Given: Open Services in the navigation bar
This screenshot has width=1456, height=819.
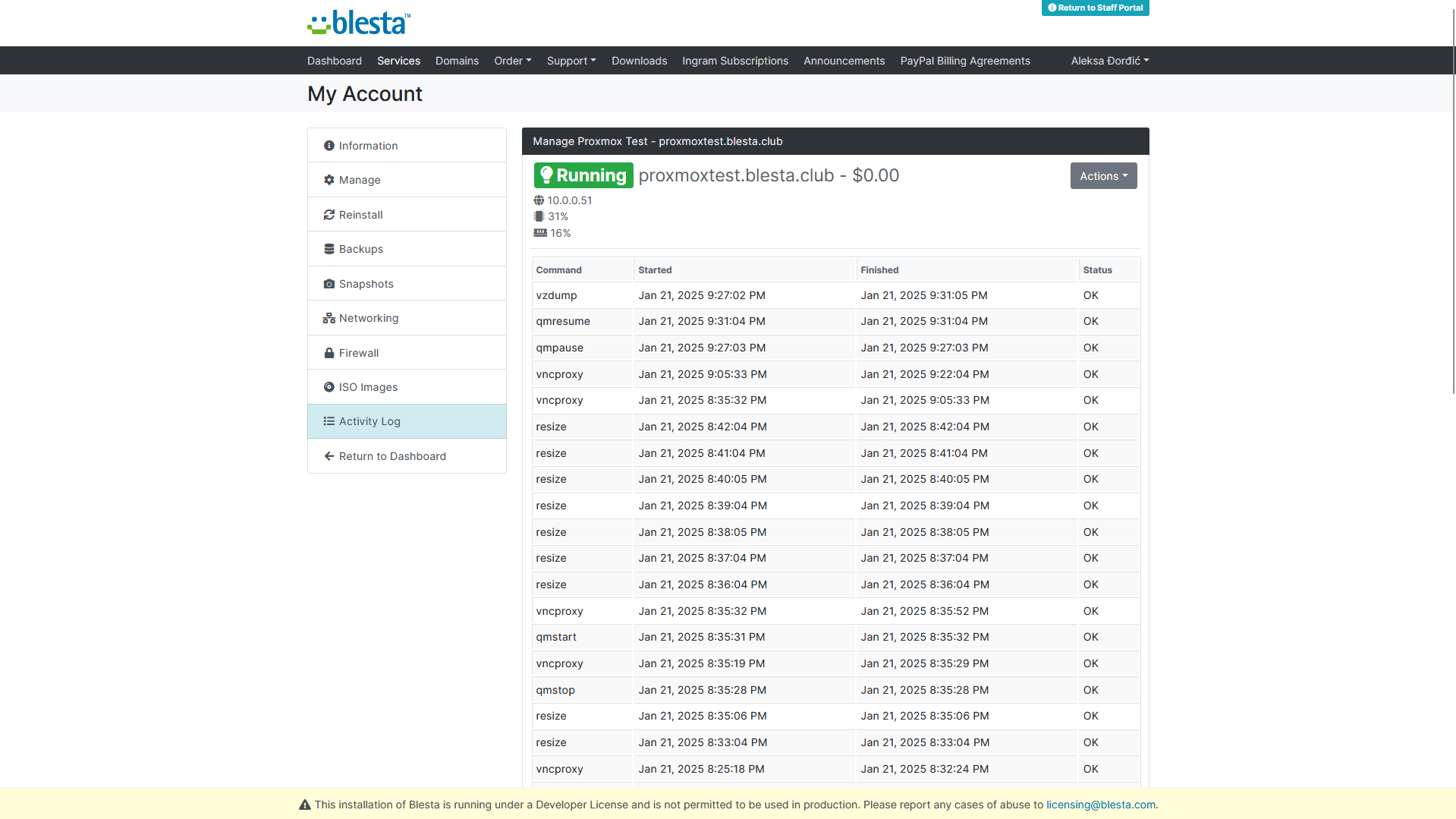Looking at the screenshot, I should pos(398,61).
